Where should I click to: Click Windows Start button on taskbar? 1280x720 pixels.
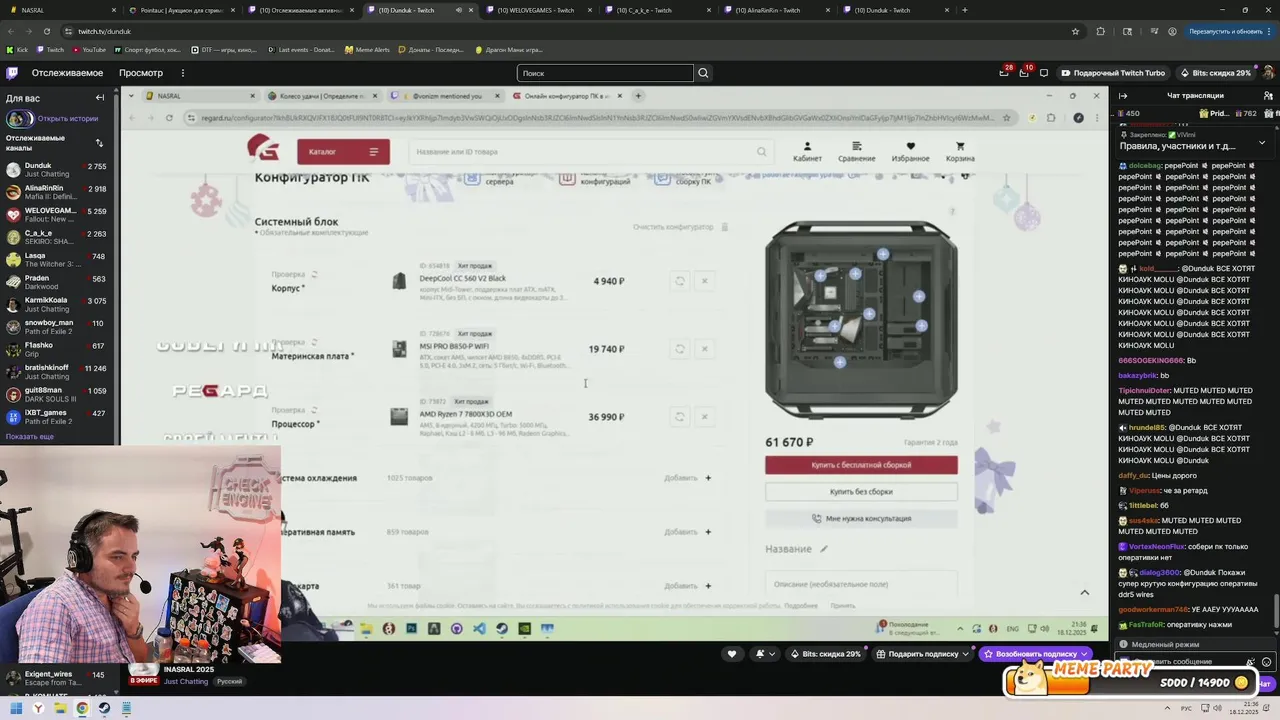(x=16, y=708)
